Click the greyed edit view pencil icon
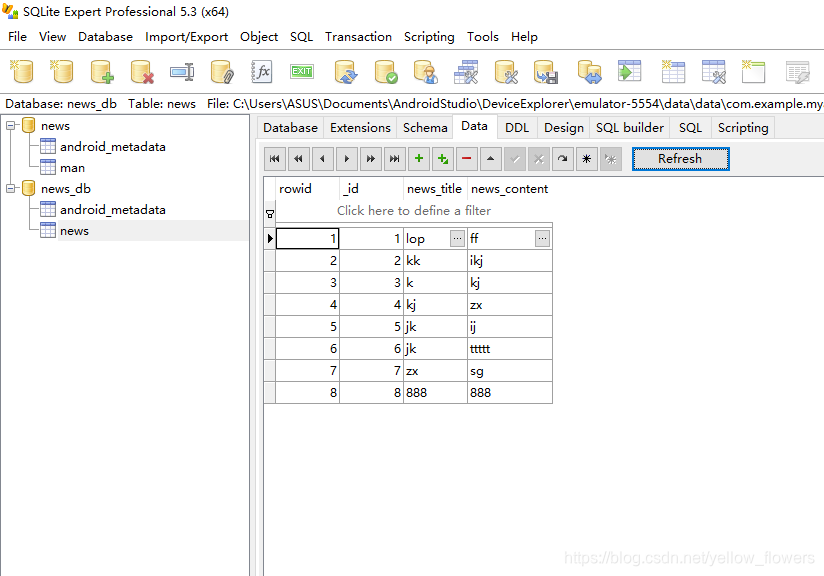824x576 pixels. tap(797, 71)
